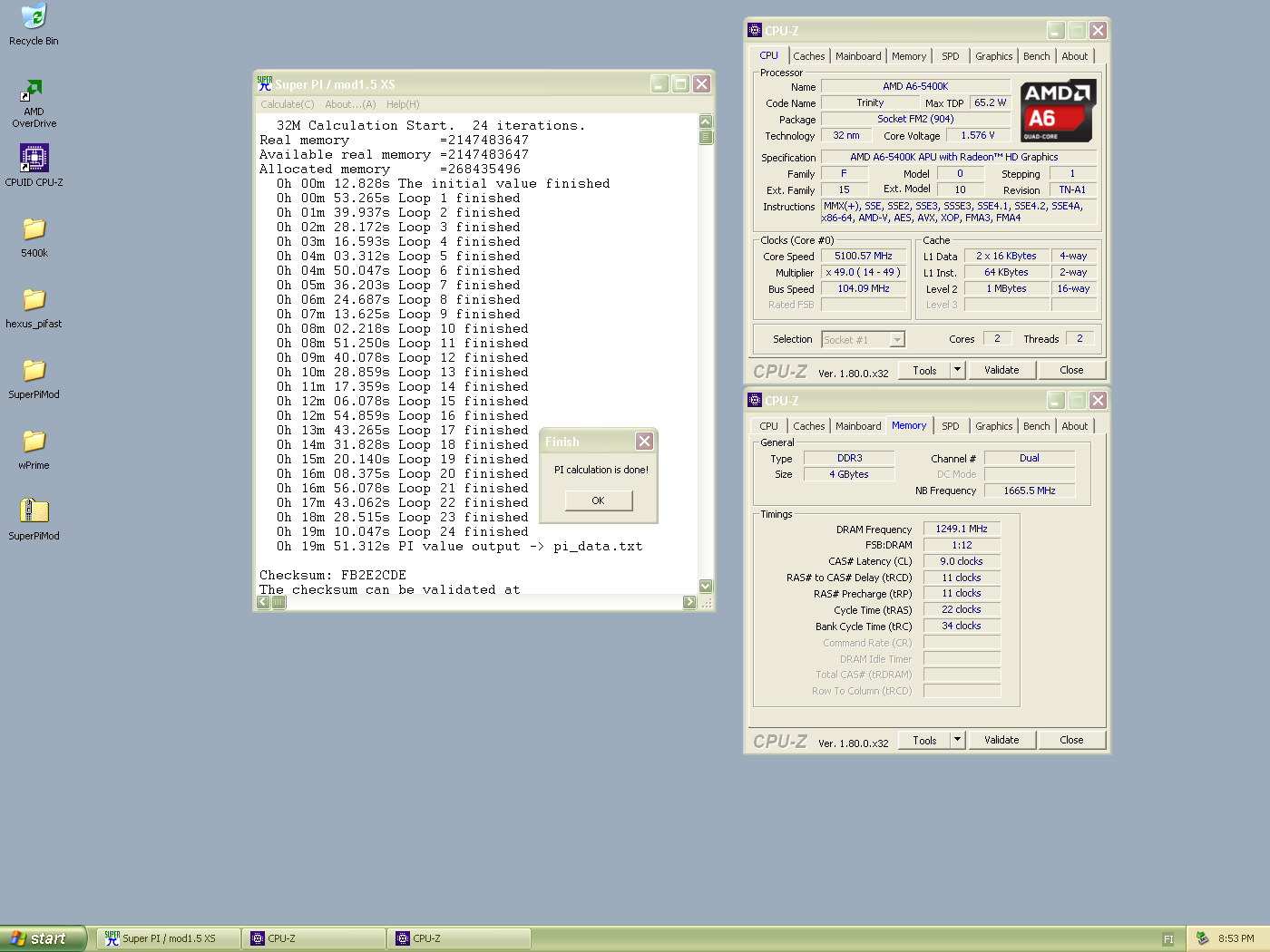
Task: Click the upper CPU-Z window title icon
Action: click(x=755, y=30)
